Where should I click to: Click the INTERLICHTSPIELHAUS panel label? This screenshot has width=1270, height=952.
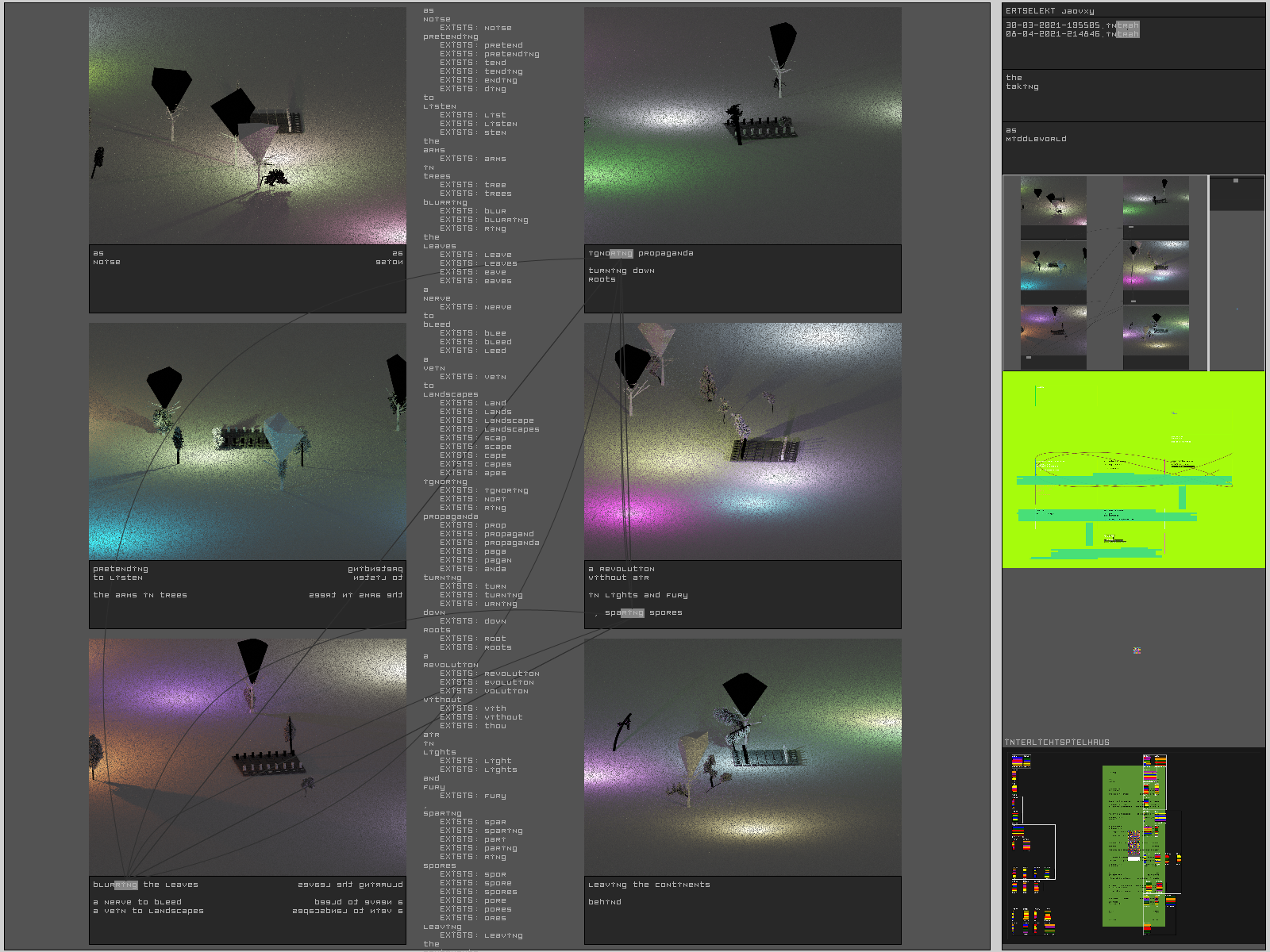click(1057, 743)
